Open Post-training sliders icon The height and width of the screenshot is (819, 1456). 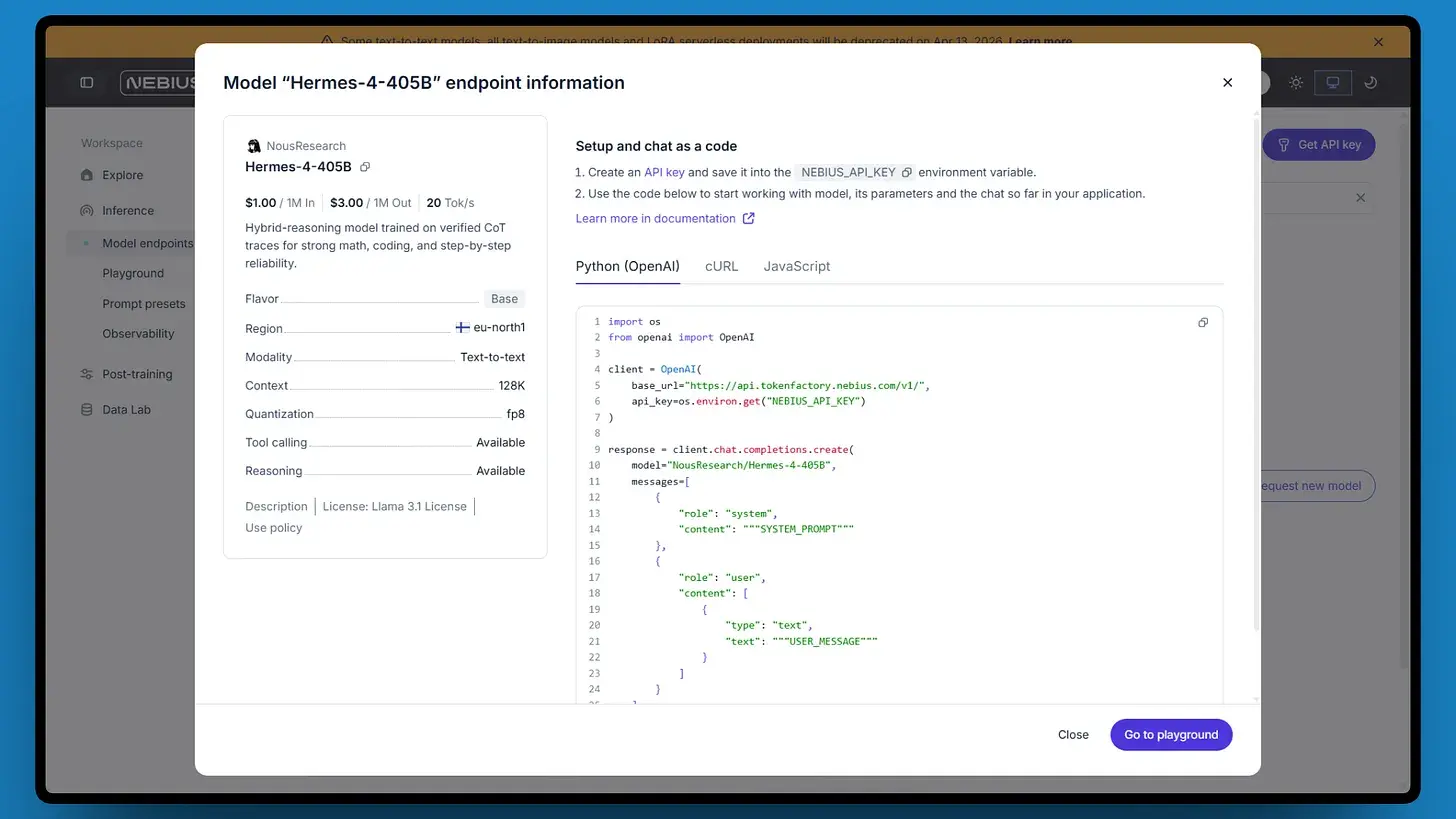point(87,374)
